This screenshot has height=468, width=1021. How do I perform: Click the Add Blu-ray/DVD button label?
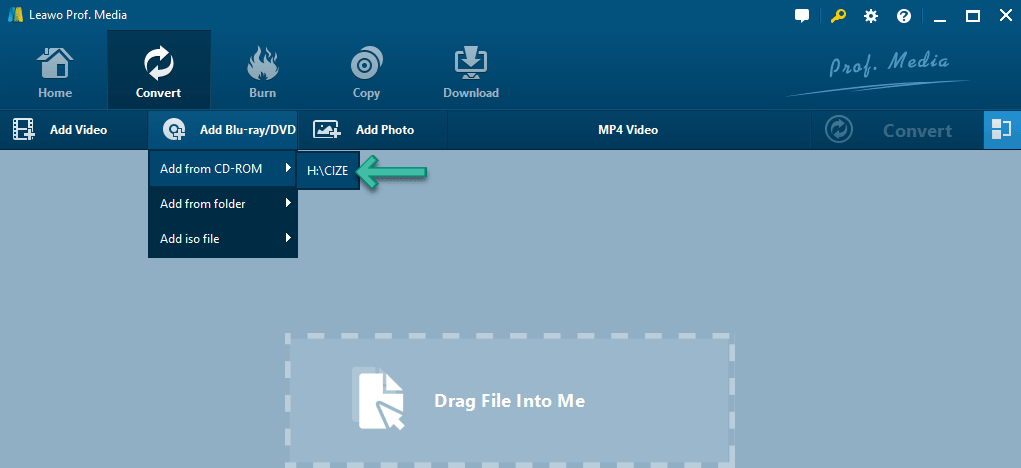(x=247, y=130)
